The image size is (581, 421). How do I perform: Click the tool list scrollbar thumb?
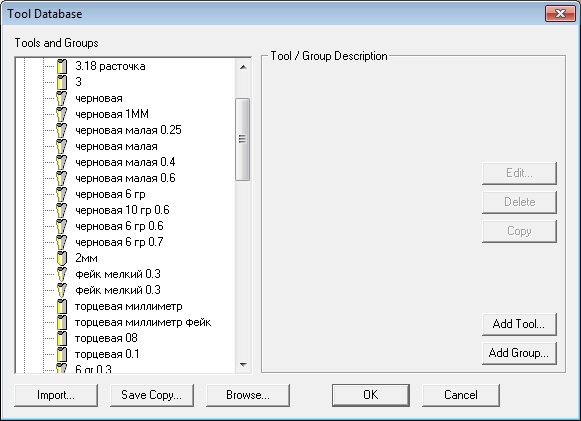tap(243, 139)
